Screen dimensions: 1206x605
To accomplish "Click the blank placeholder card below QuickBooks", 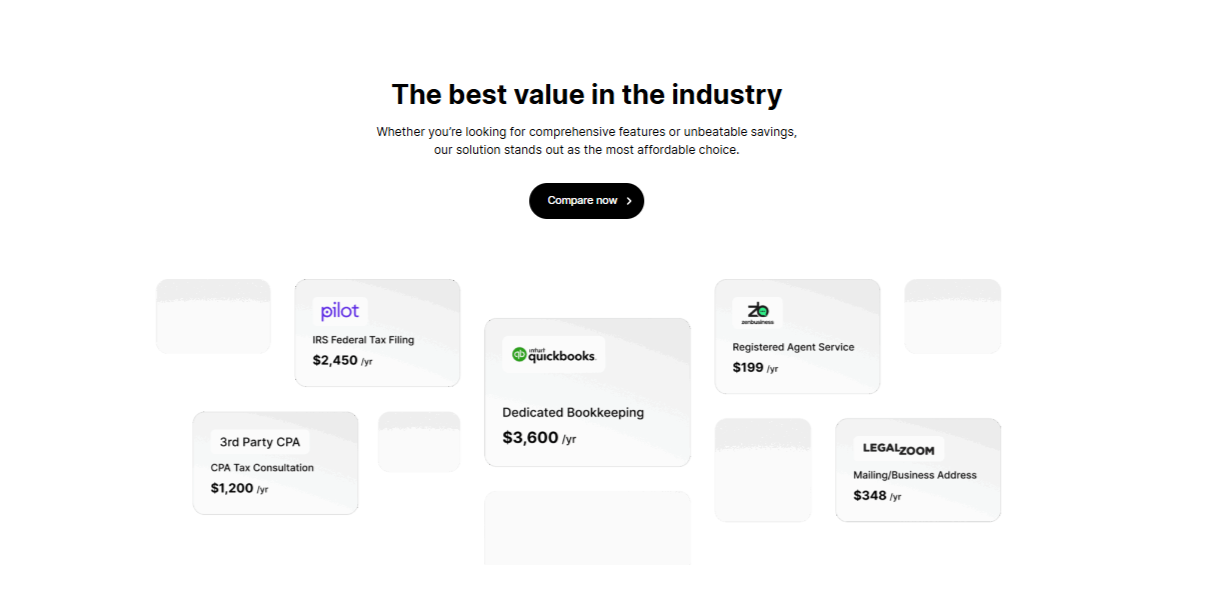I will [x=587, y=528].
